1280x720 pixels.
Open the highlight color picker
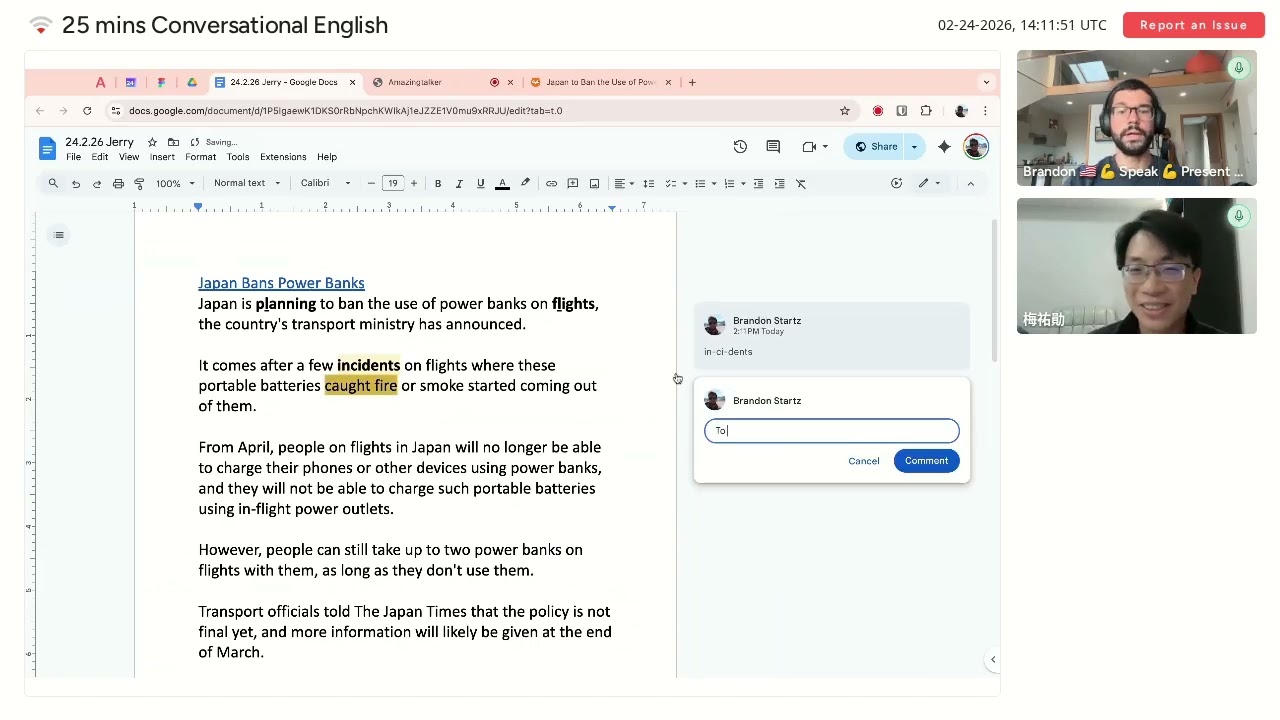point(525,183)
